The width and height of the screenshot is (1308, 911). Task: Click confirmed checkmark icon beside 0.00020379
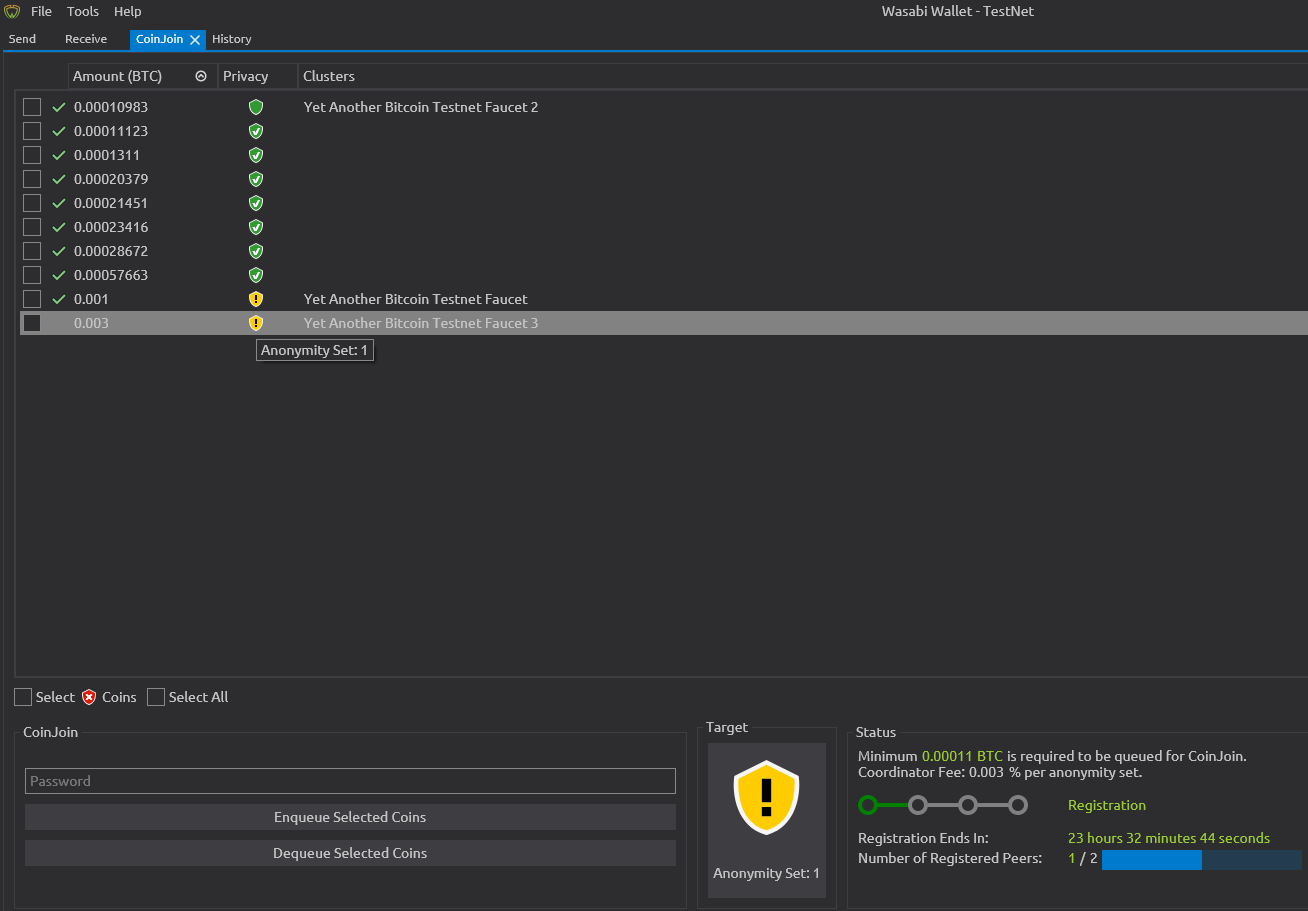pos(59,179)
